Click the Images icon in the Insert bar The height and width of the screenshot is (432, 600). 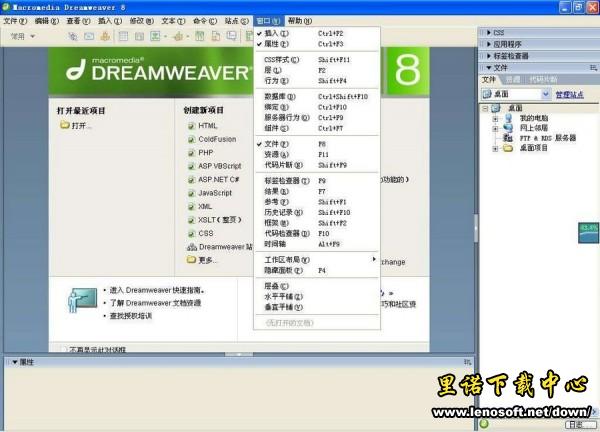(155, 36)
